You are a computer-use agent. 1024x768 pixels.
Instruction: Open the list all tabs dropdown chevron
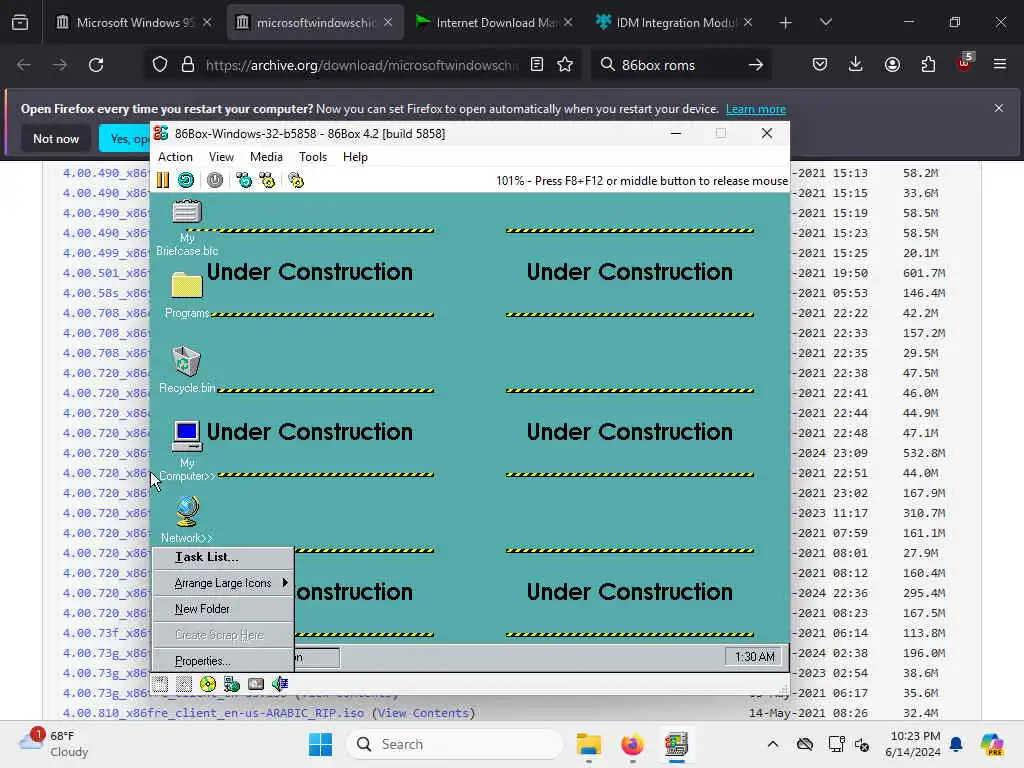[x=825, y=22]
